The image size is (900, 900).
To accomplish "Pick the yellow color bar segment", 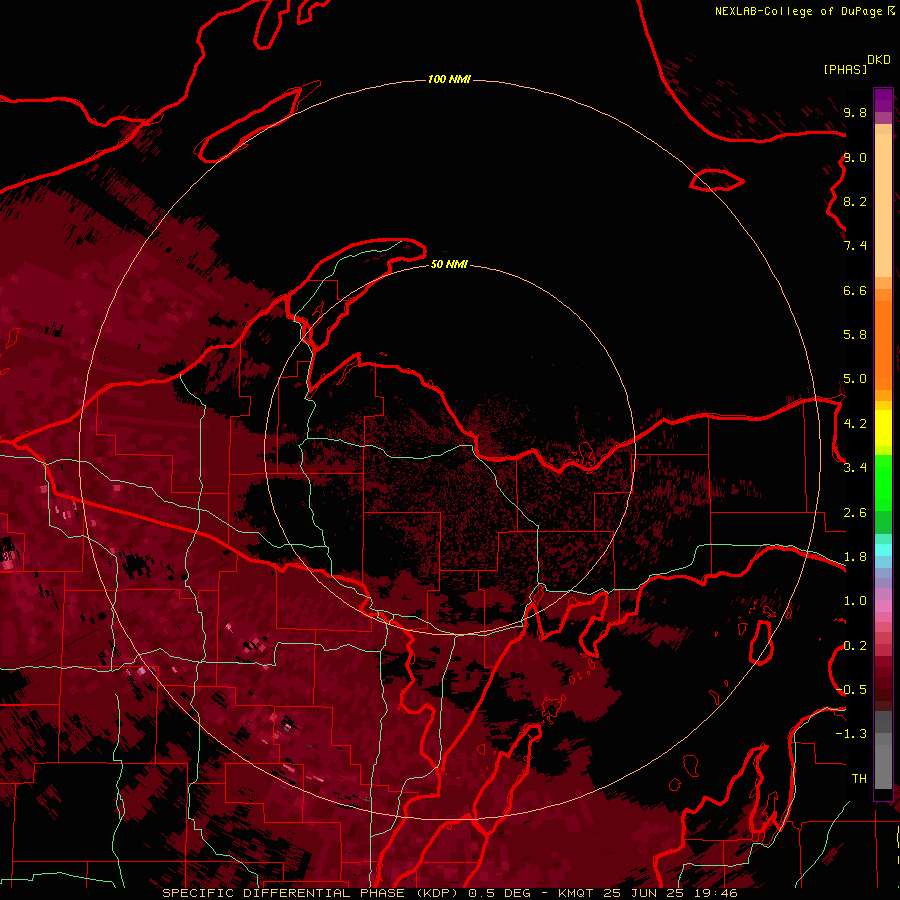I will click(883, 428).
